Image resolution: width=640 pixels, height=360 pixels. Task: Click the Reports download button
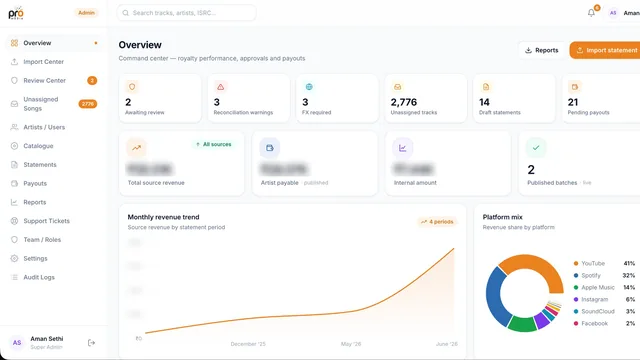point(542,50)
